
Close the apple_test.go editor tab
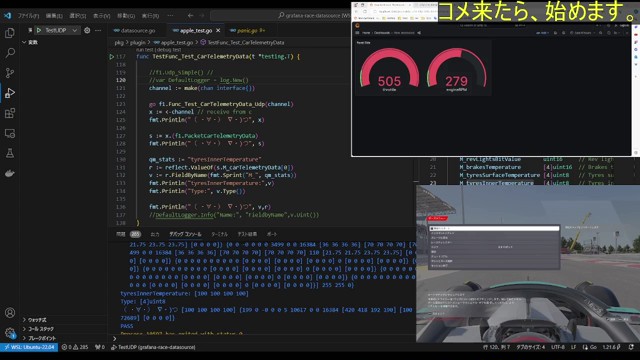(218, 31)
